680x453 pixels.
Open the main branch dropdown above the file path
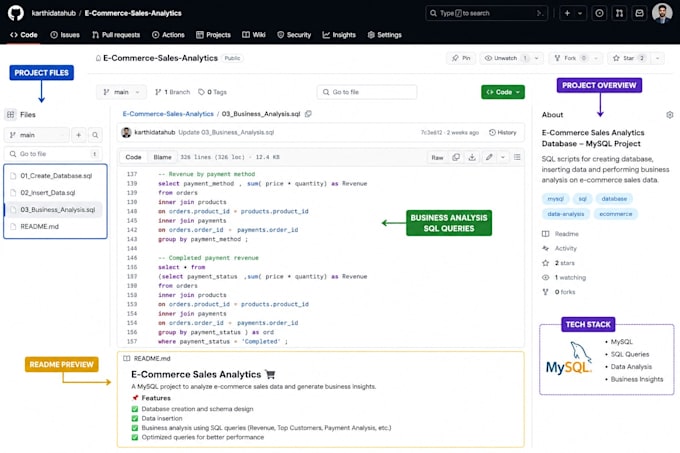(121, 92)
